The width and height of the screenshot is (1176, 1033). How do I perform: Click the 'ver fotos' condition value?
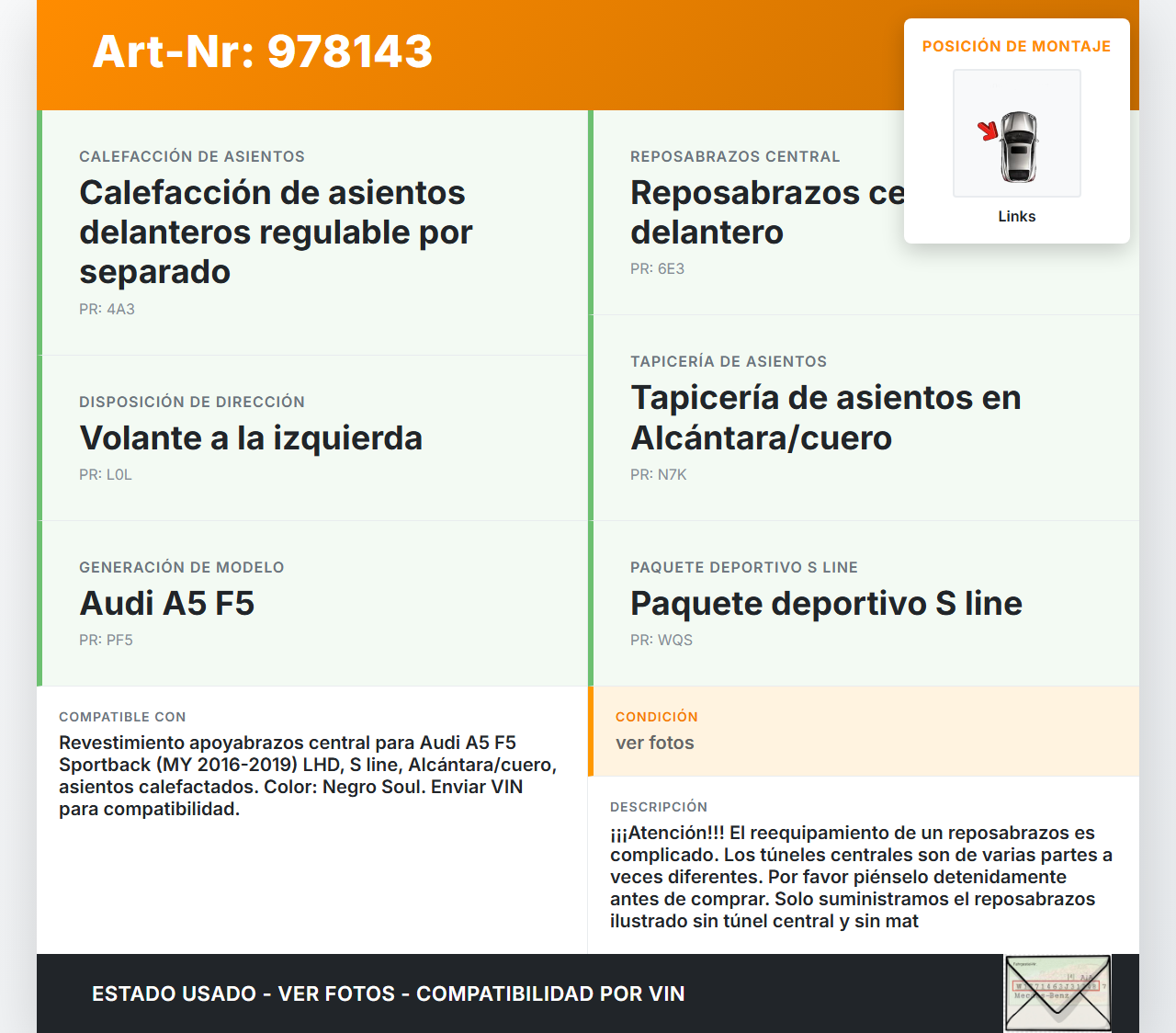coord(655,743)
